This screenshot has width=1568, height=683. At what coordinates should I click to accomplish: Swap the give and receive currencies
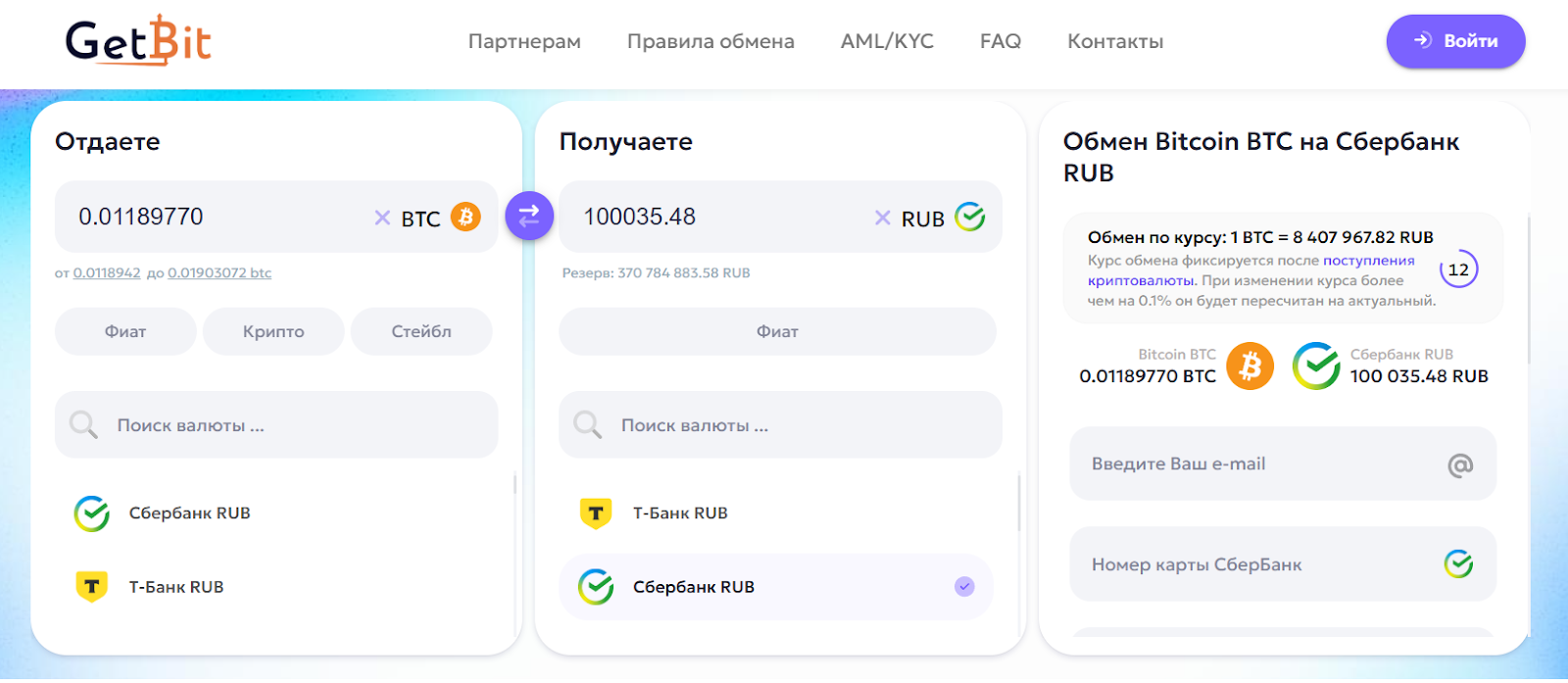point(529,216)
